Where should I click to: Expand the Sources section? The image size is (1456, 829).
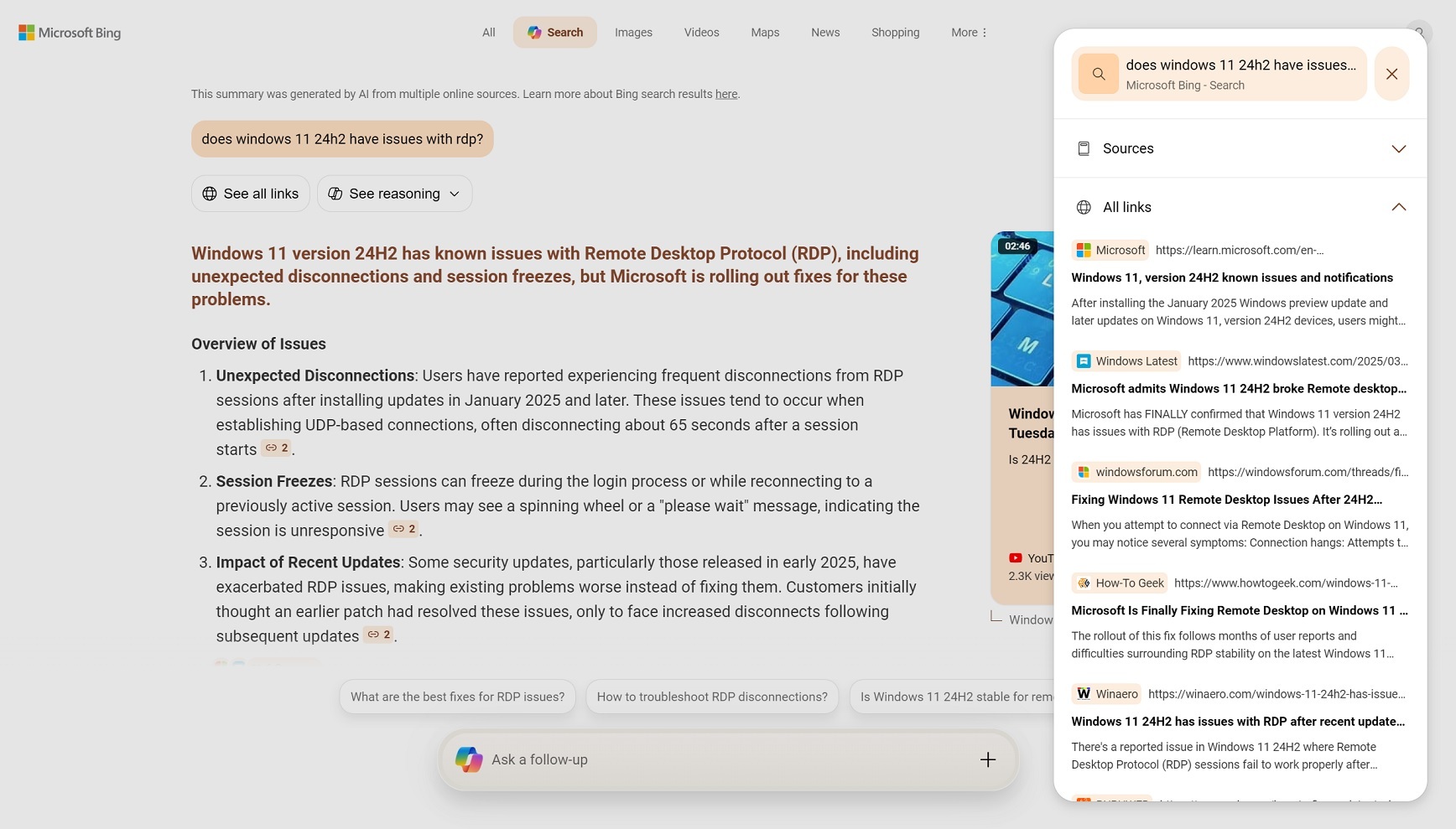point(1399,148)
